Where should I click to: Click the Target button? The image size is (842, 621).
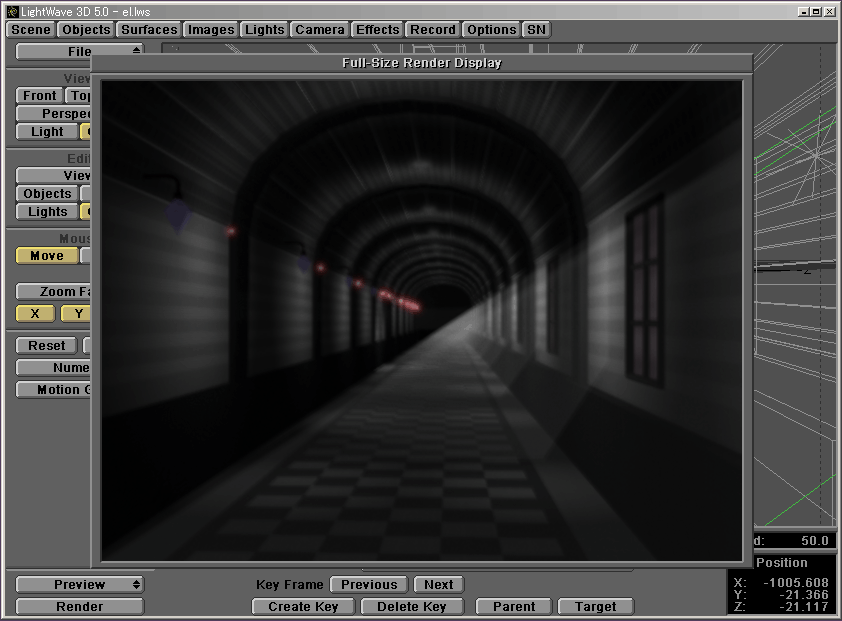[595, 607]
